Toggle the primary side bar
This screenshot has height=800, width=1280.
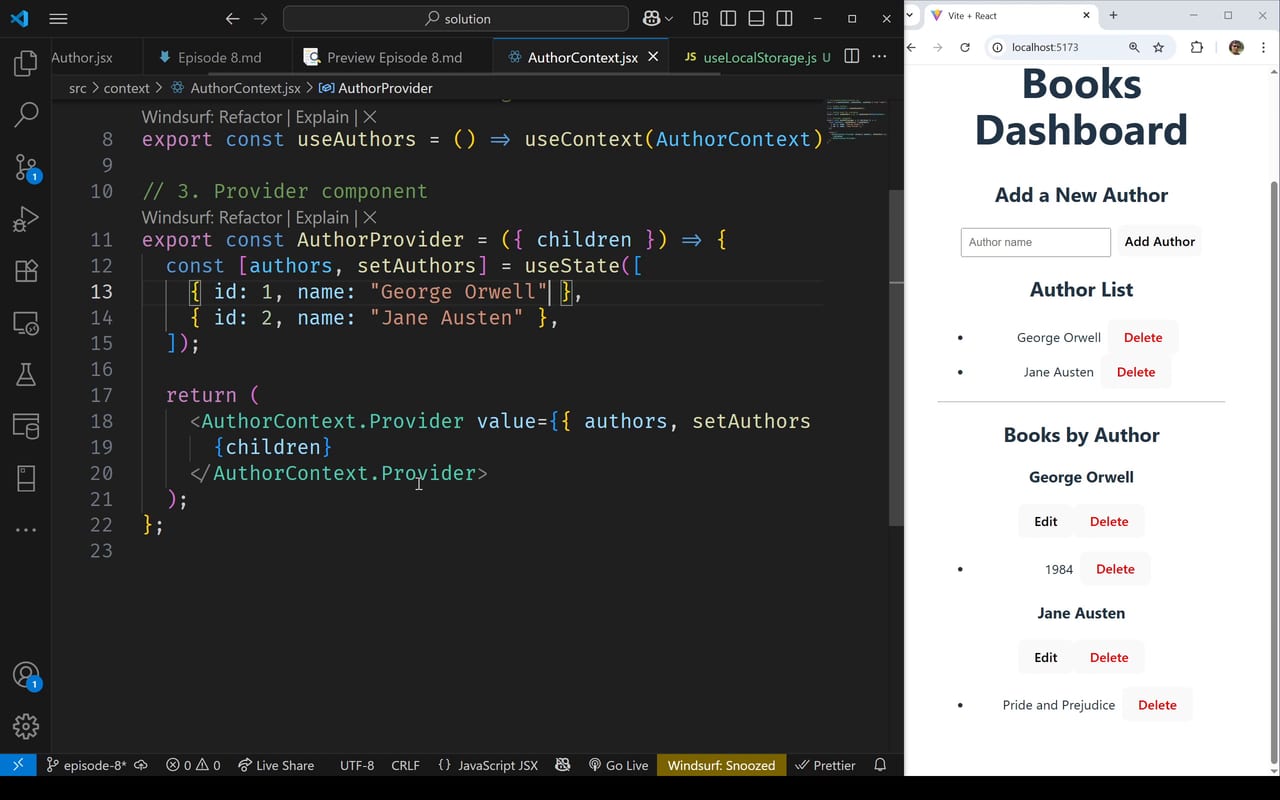pos(728,18)
